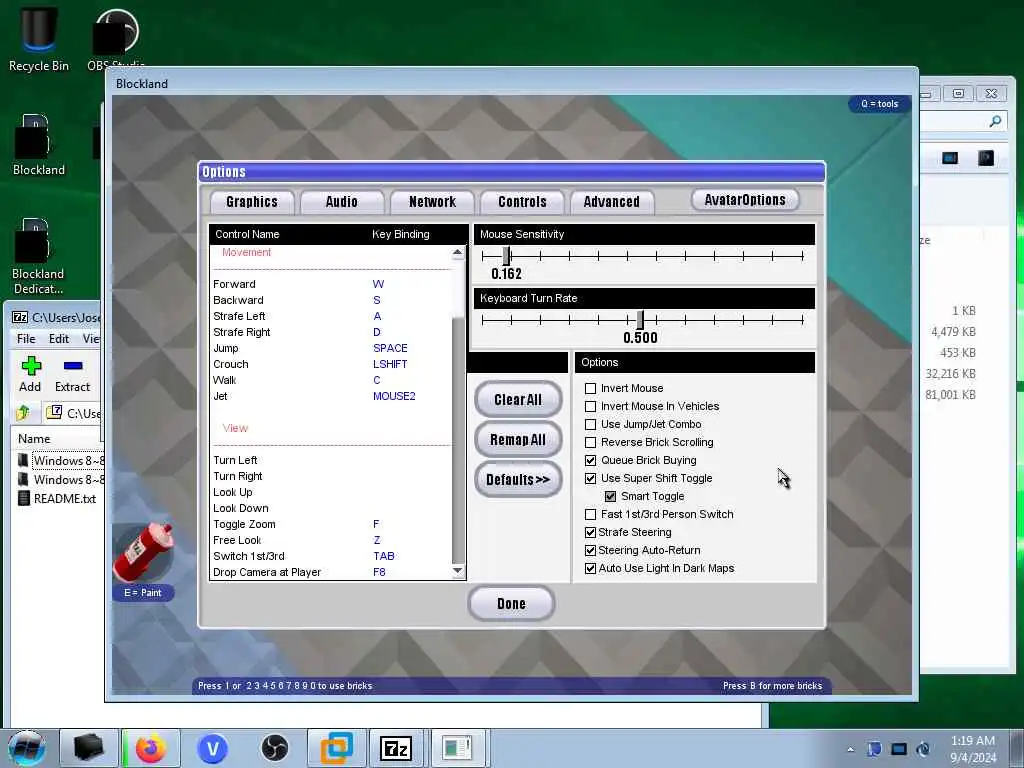Image resolution: width=1024 pixels, height=768 pixels.
Task: Click the blue V app taskbar icon
Action: tap(213, 748)
